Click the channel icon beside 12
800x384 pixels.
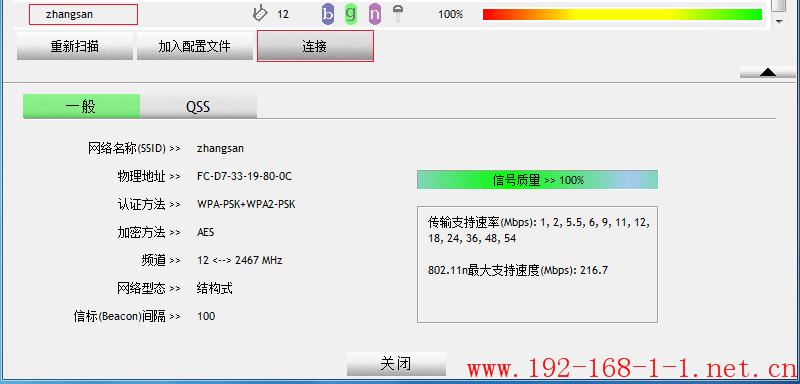260,14
